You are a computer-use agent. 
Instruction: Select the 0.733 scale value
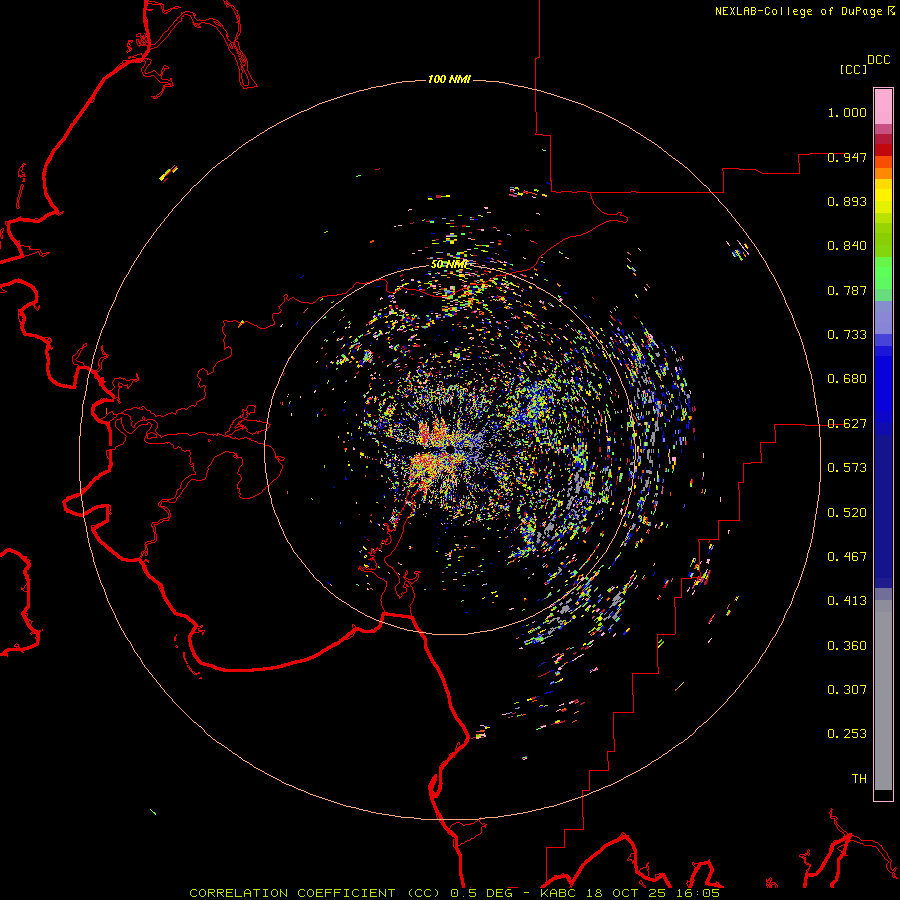coord(847,335)
